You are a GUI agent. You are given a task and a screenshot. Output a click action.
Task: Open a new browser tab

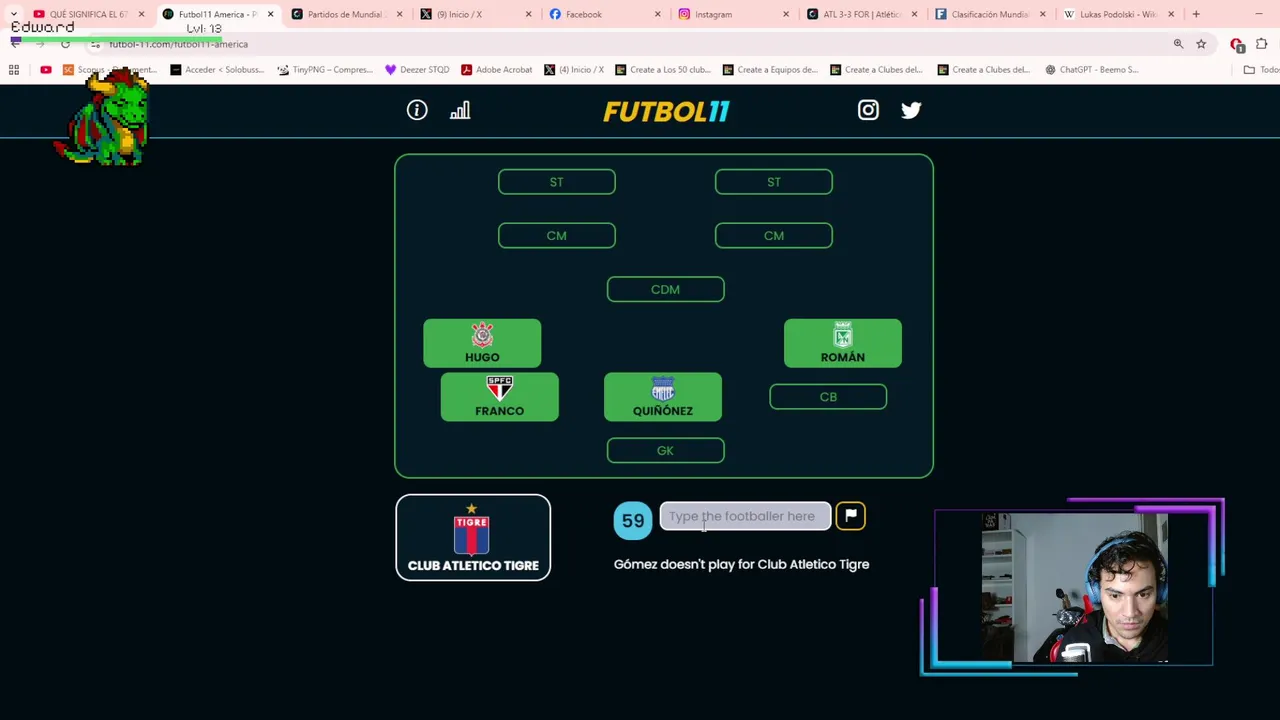pyautogui.click(x=1196, y=14)
